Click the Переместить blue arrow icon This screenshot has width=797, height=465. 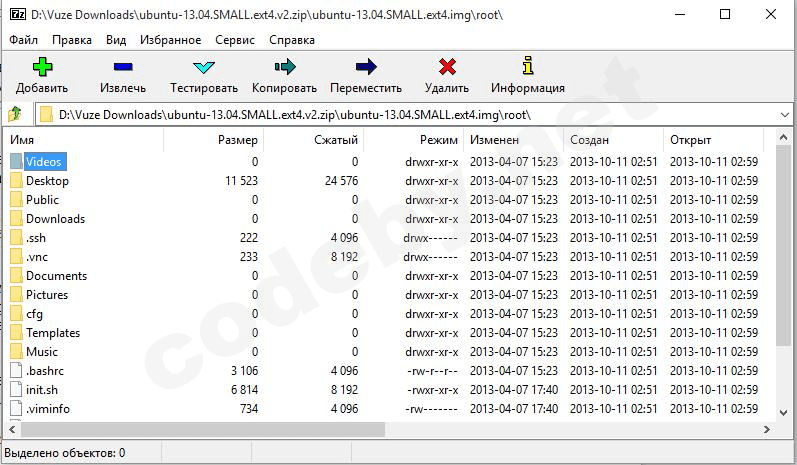pos(366,67)
